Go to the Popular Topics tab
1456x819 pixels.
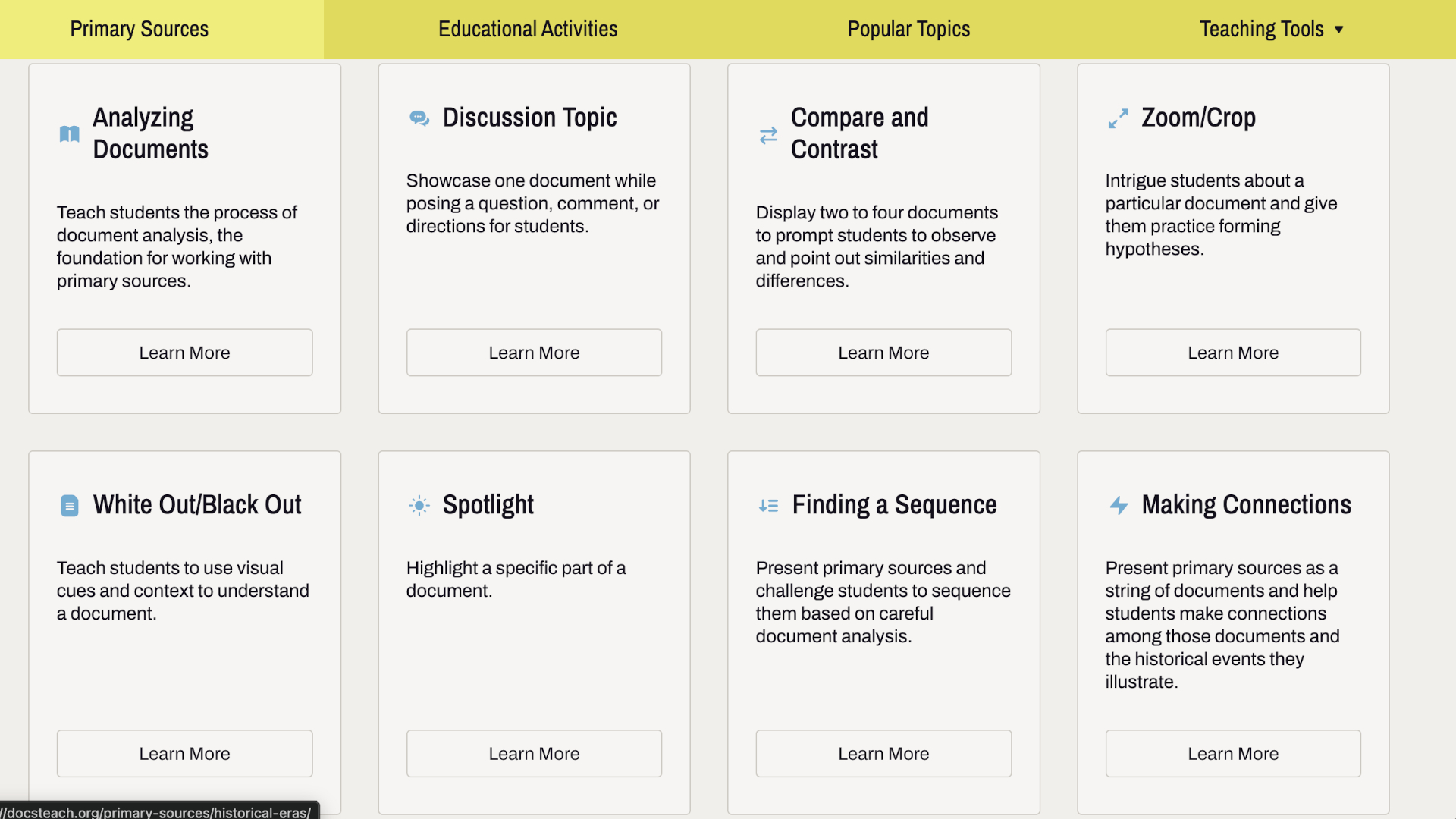pyautogui.click(x=908, y=29)
